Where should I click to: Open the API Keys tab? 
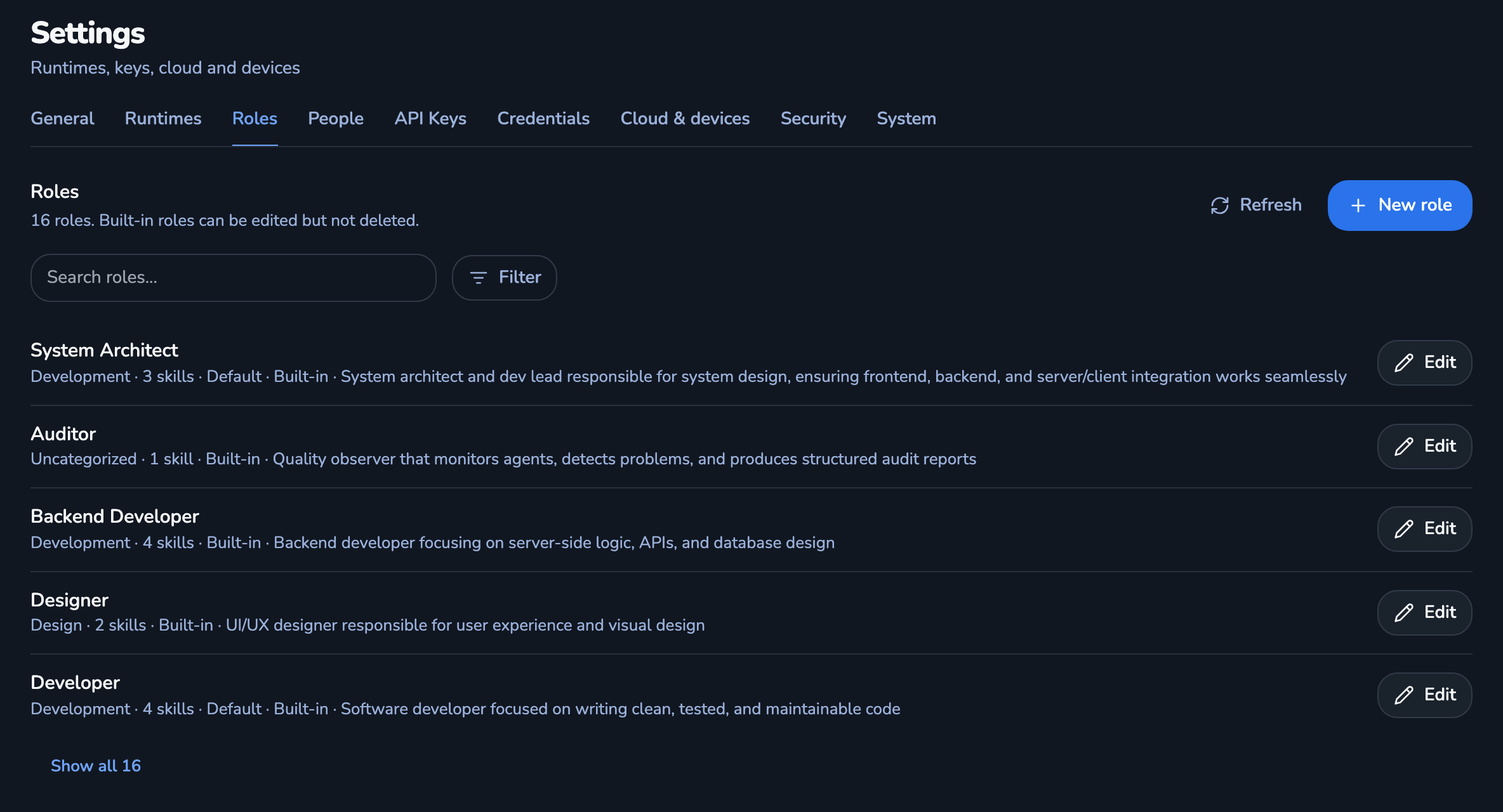pyautogui.click(x=430, y=119)
